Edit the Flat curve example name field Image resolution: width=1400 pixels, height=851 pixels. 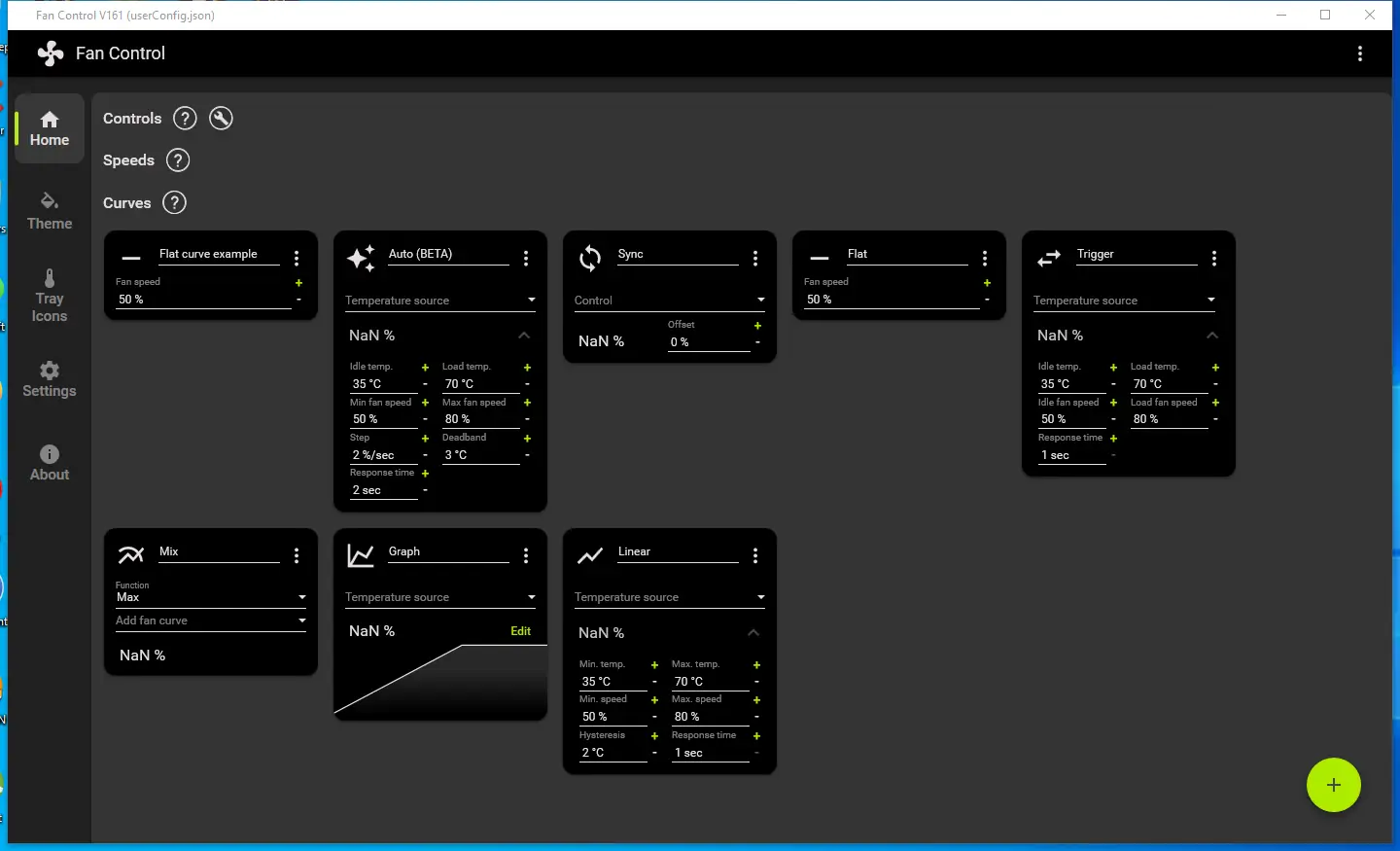point(220,255)
